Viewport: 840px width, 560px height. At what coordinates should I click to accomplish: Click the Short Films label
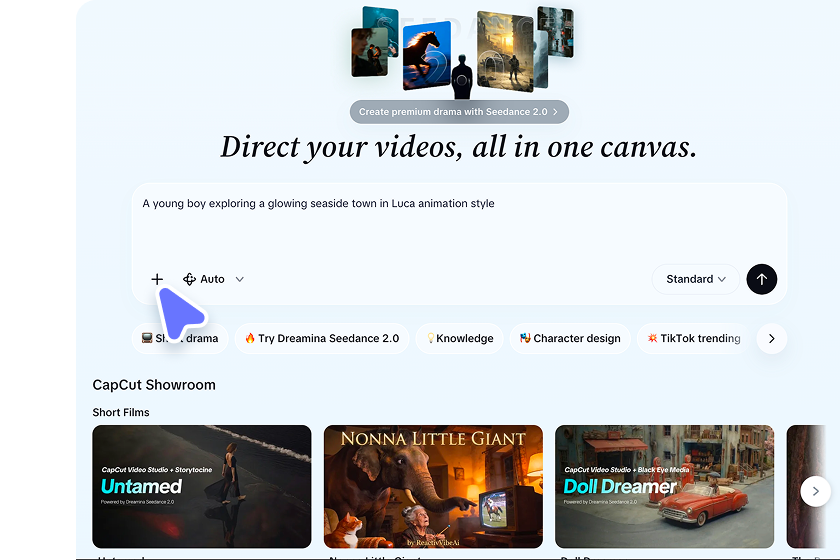[121, 412]
